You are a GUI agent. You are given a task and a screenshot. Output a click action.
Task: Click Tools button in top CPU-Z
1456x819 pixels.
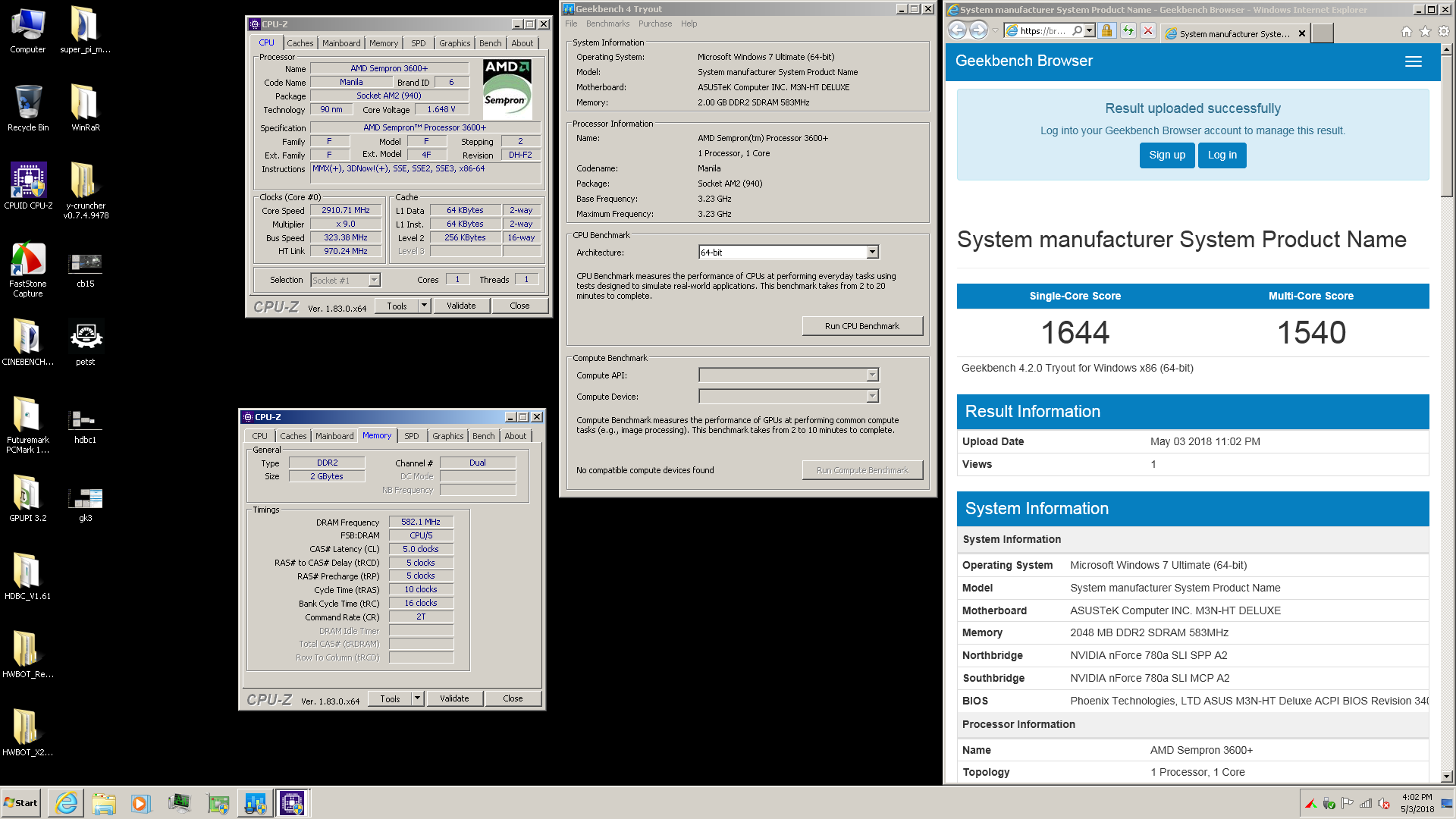pyautogui.click(x=397, y=306)
